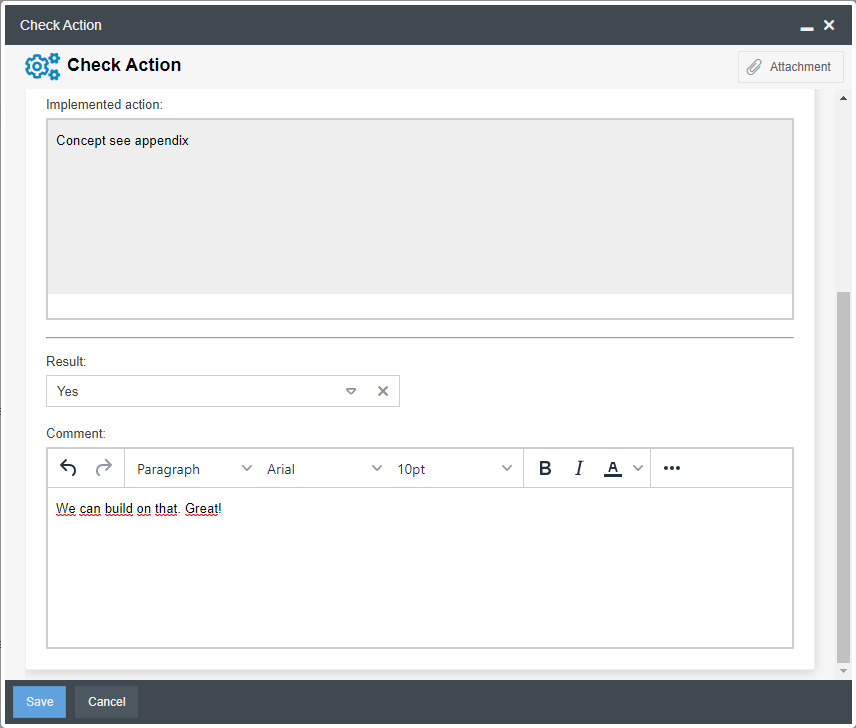The image size is (856, 728).
Task: Click the redo arrow in the comment toolbar
Action: pos(103,468)
